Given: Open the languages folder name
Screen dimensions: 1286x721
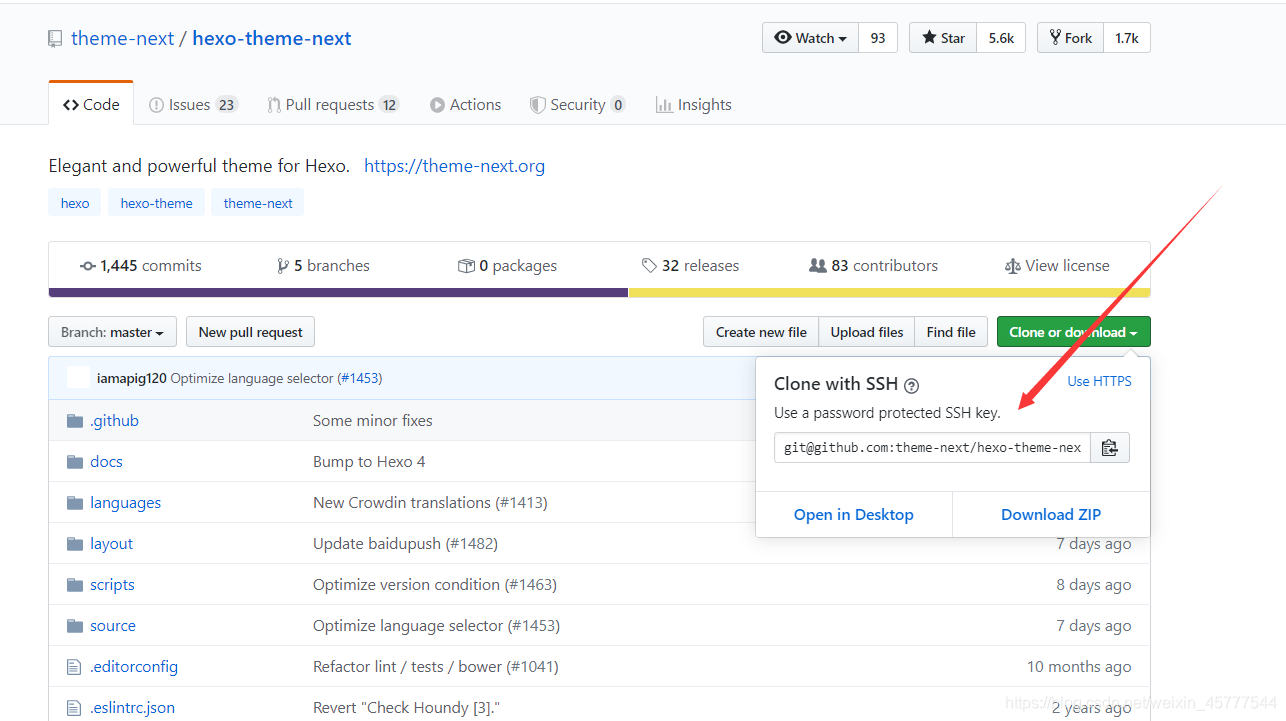Looking at the screenshot, I should [125, 503].
